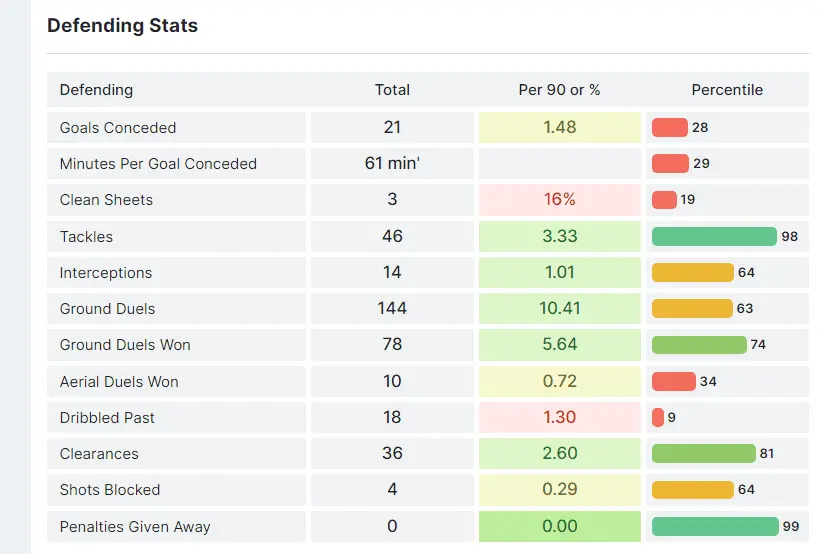This screenshot has height=554, width=819.
Task: Select the Shots Blocked row label
Action: tap(110, 489)
